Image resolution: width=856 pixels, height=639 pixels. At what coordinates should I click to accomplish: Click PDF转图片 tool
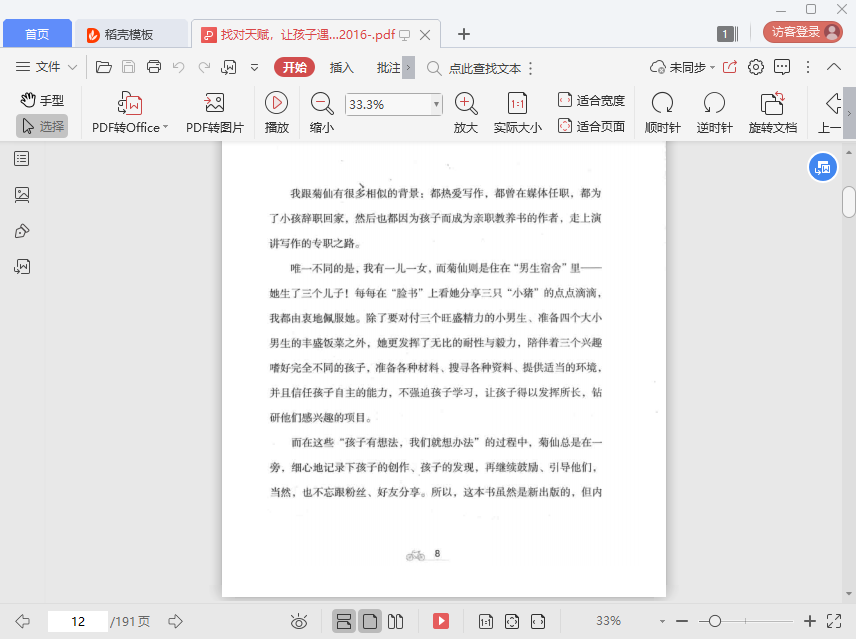pos(215,112)
